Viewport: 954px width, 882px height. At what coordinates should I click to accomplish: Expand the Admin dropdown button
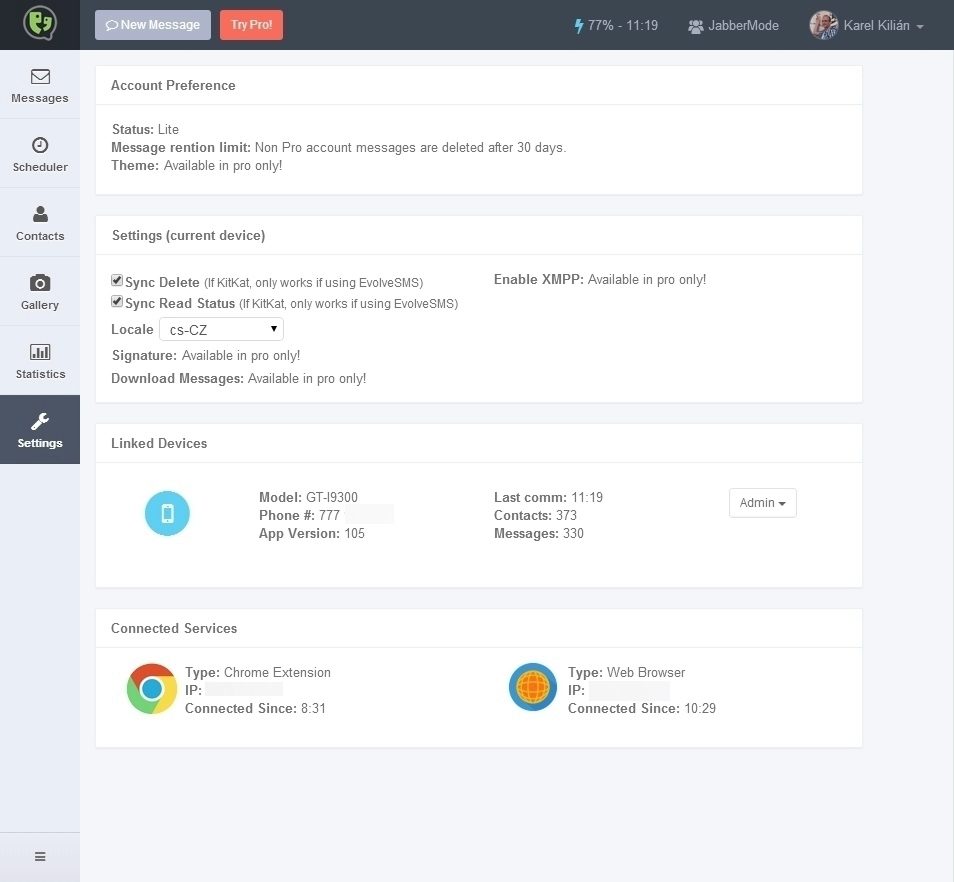(x=762, y=503)
